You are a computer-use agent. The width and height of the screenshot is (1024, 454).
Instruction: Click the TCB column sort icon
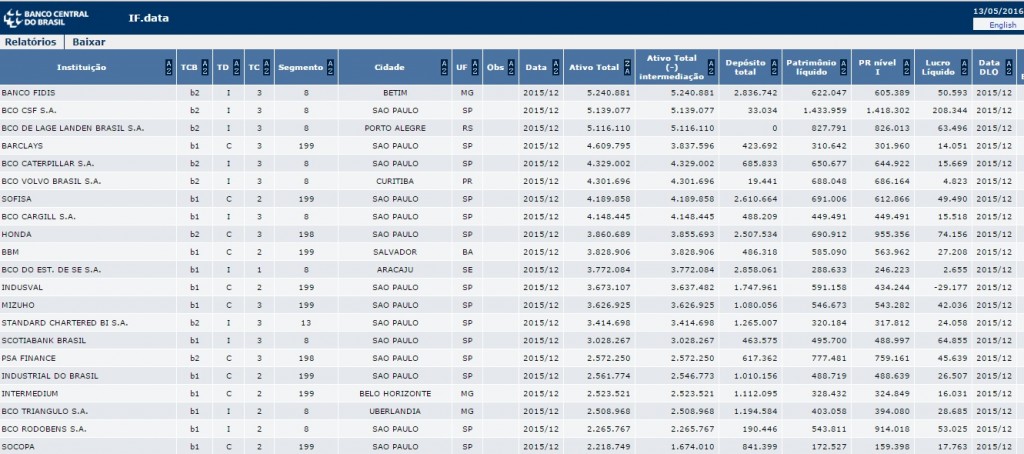pos(206,68)
